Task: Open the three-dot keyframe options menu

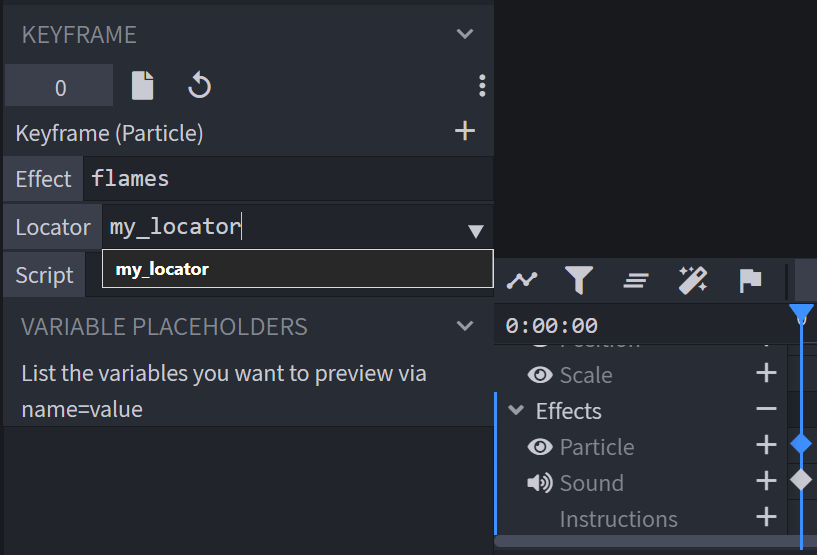Action: tap(482, 85)
